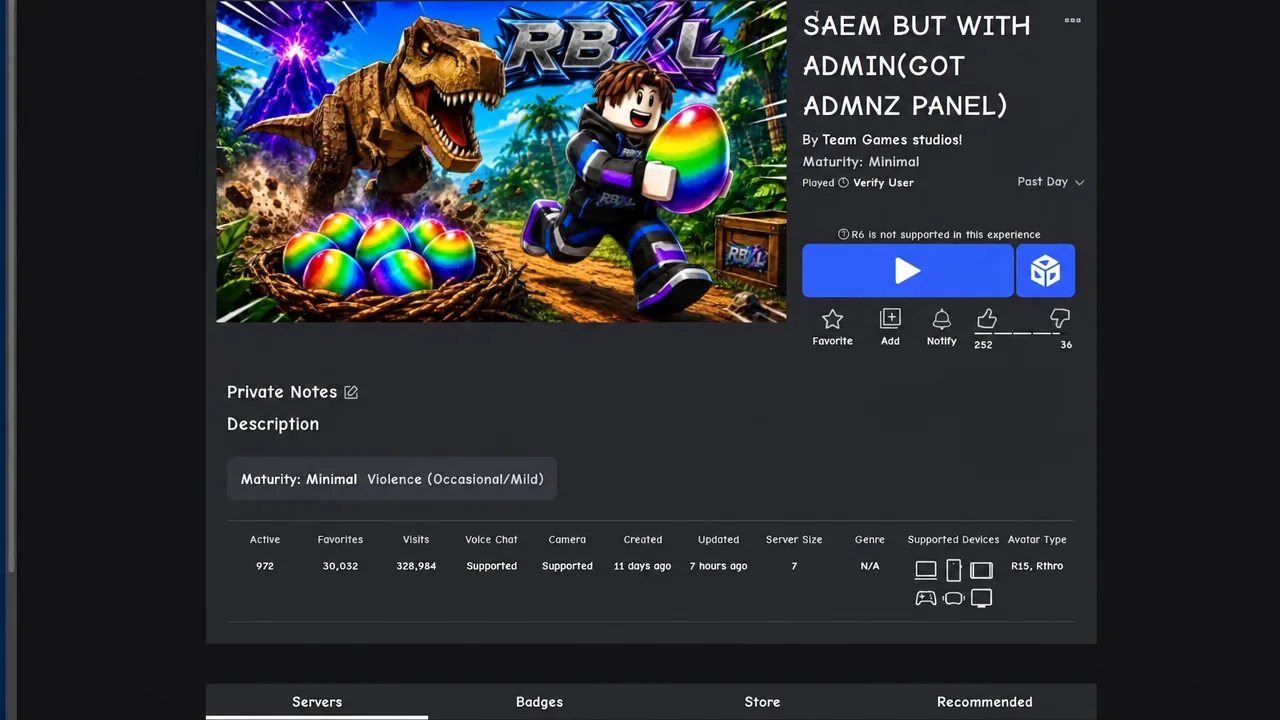Click Violence (Occasional/Mild) descriptor
The width and height of the screenshot is (1280, 720).
tap(455, 479)
